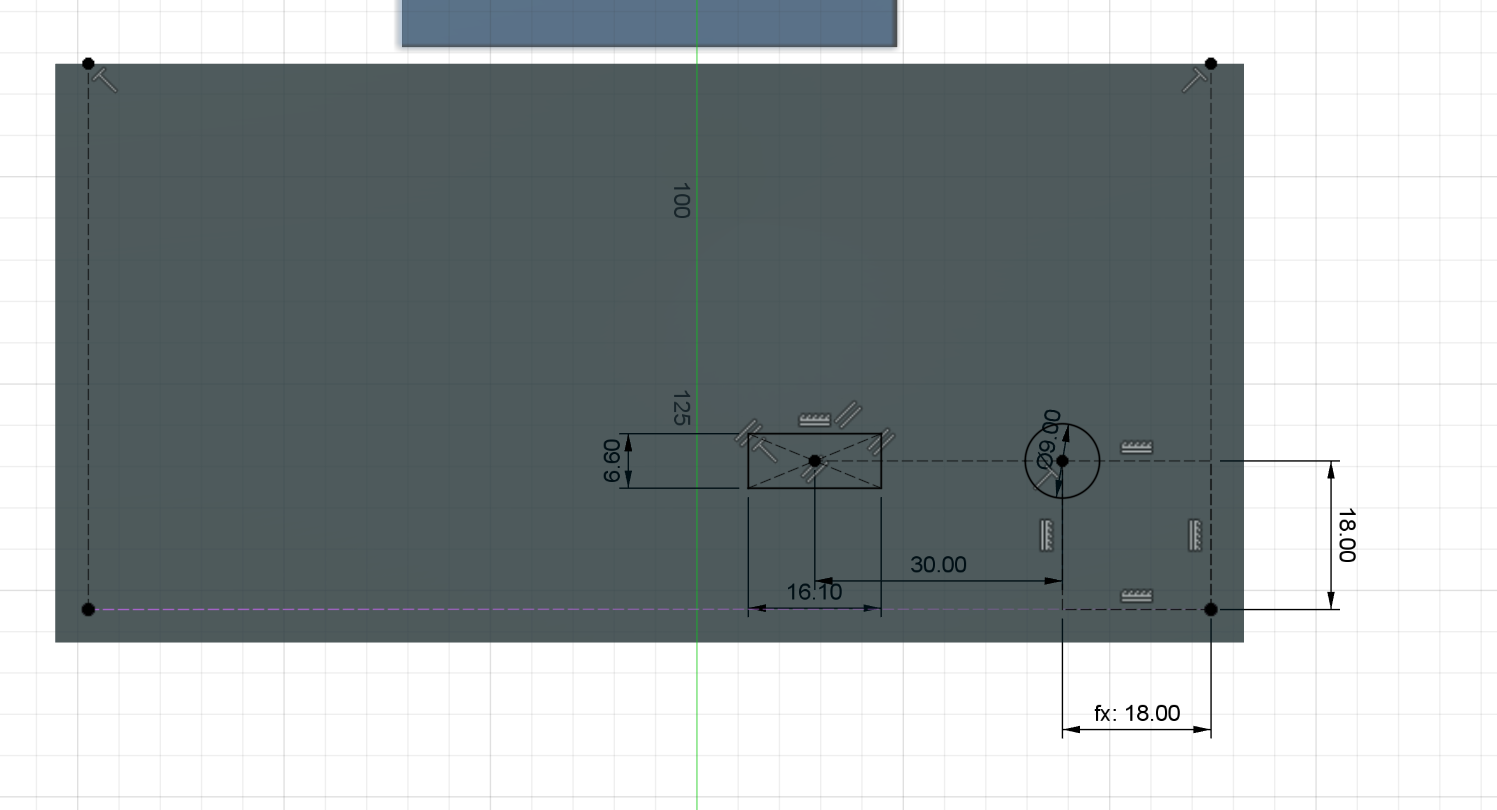The image size is (1497, 810).
Task: Click the 125 axis label
Action: (x=681, y=409)
